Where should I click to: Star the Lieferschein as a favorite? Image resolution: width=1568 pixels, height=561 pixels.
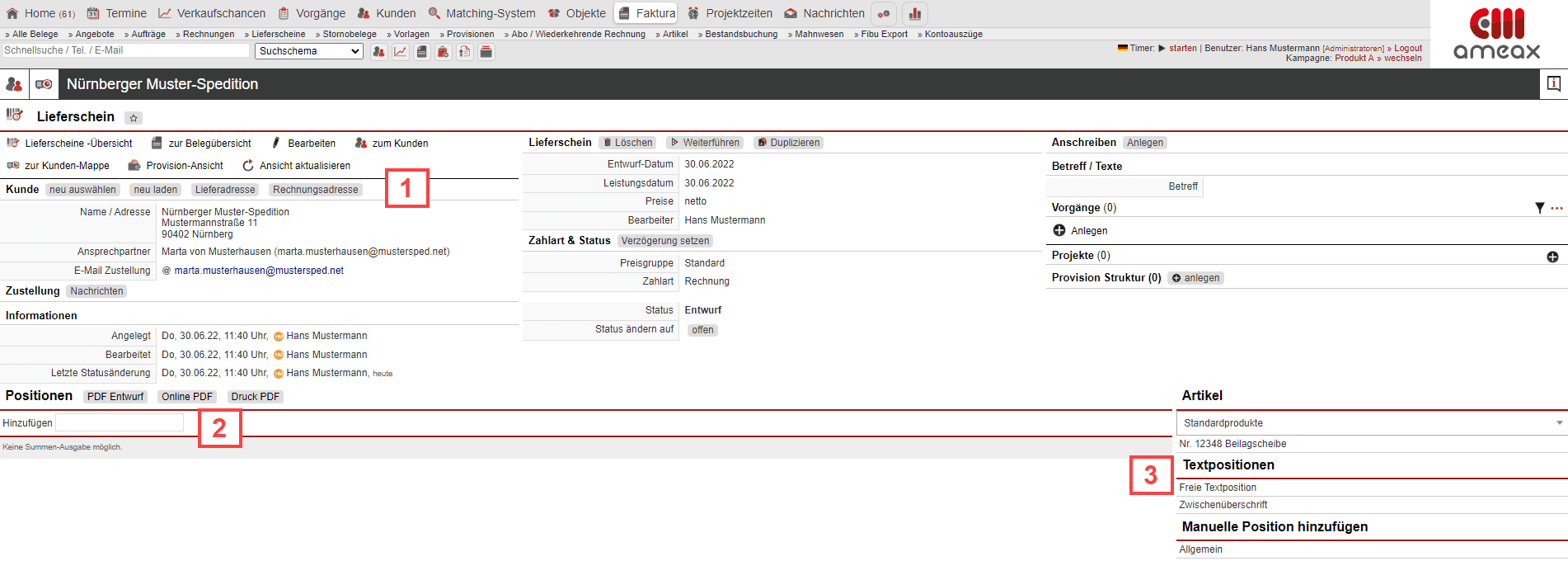(134, 118)
